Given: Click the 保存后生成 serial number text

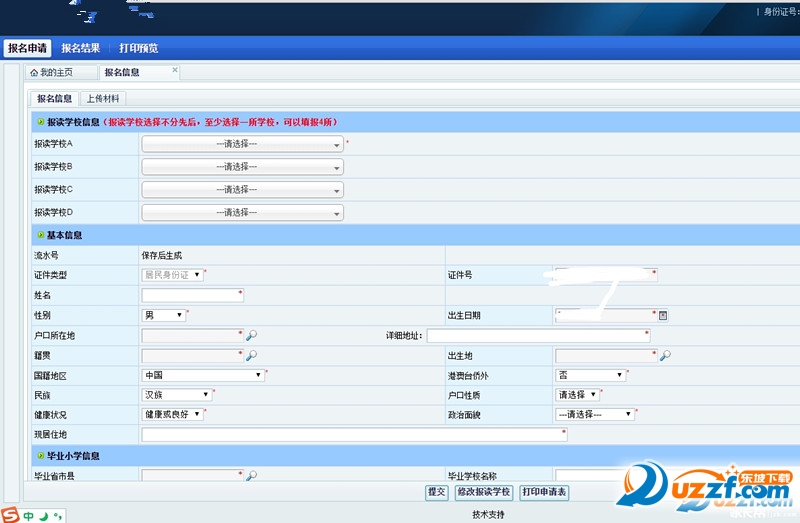Looking at the screenshot, I should [x=162, y=255].
